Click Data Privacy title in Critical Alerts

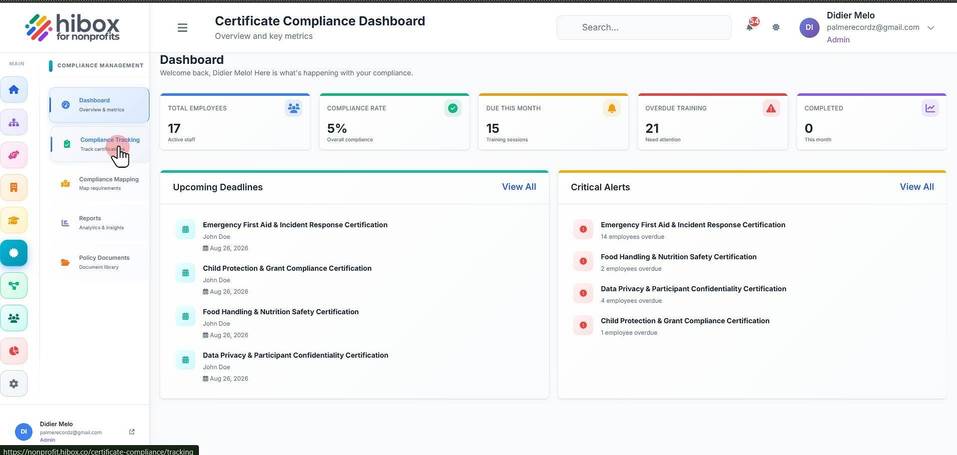693,288
